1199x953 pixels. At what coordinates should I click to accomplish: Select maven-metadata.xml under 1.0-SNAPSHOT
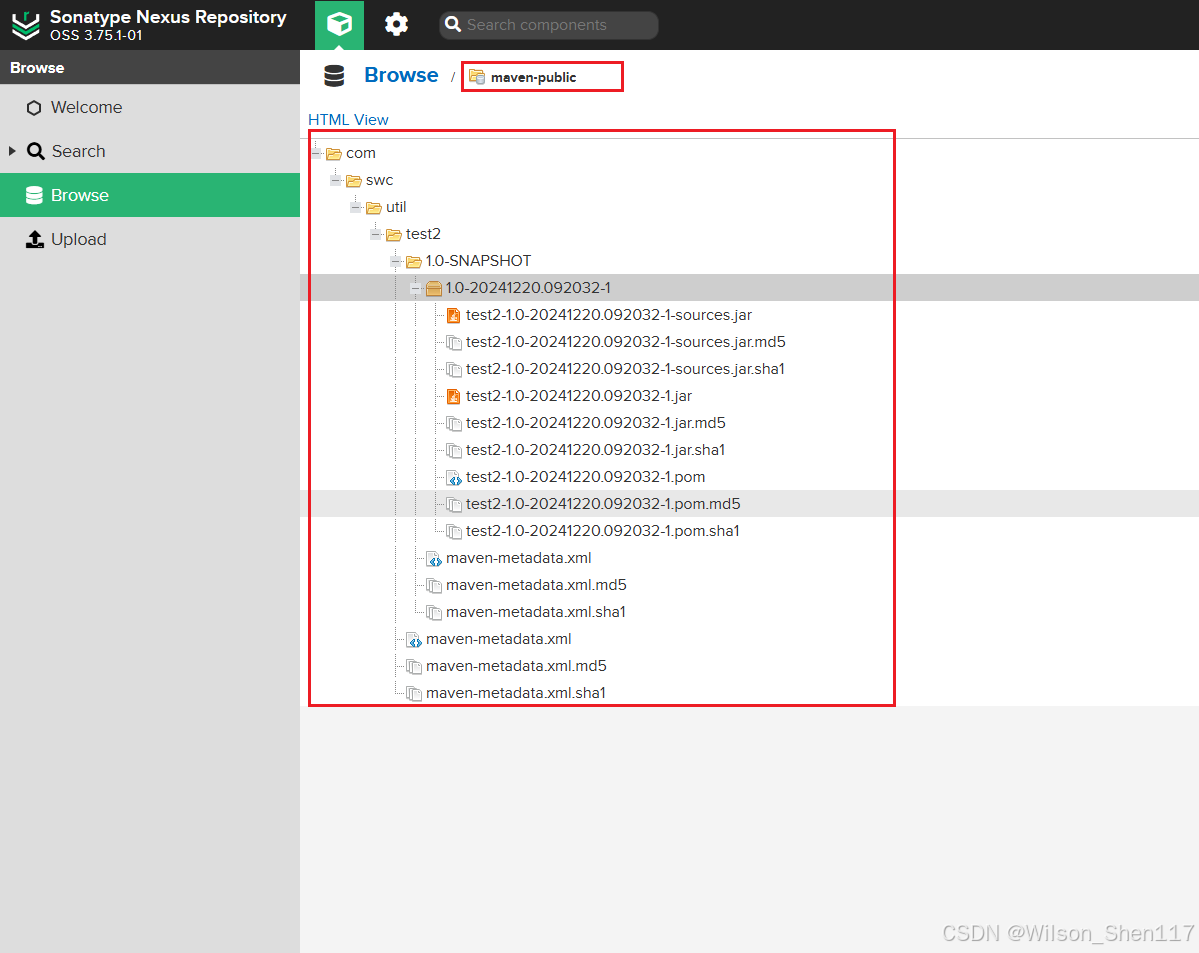[x=518, y=558]
